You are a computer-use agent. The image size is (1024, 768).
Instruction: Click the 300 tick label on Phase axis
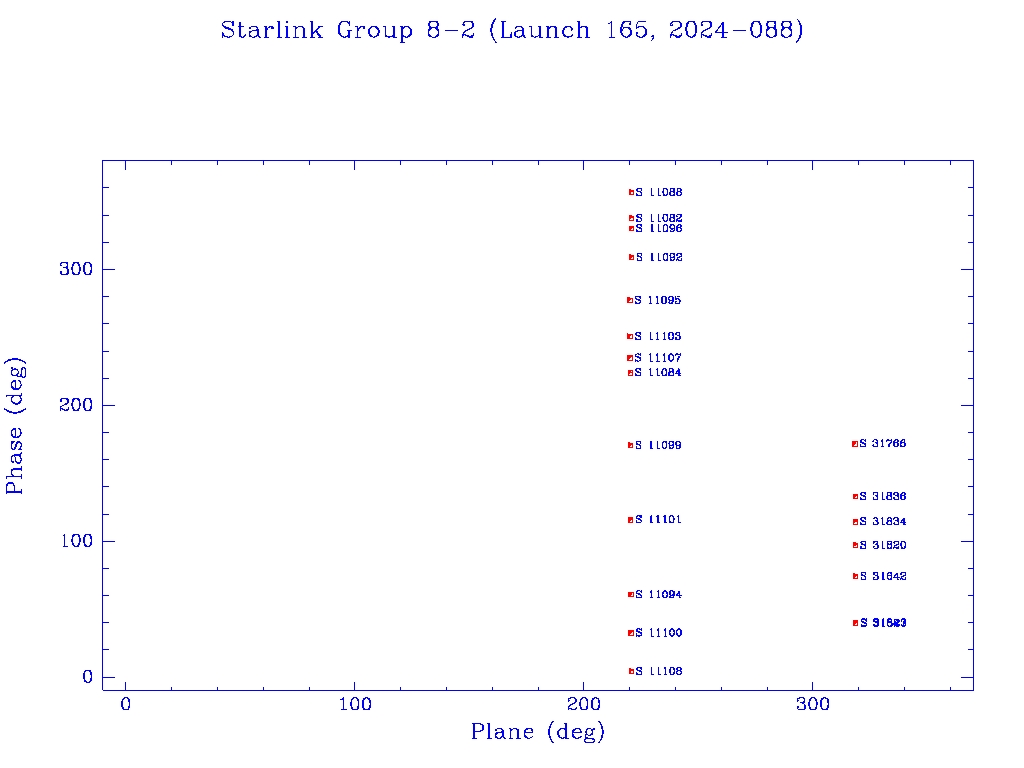[76, 269]
